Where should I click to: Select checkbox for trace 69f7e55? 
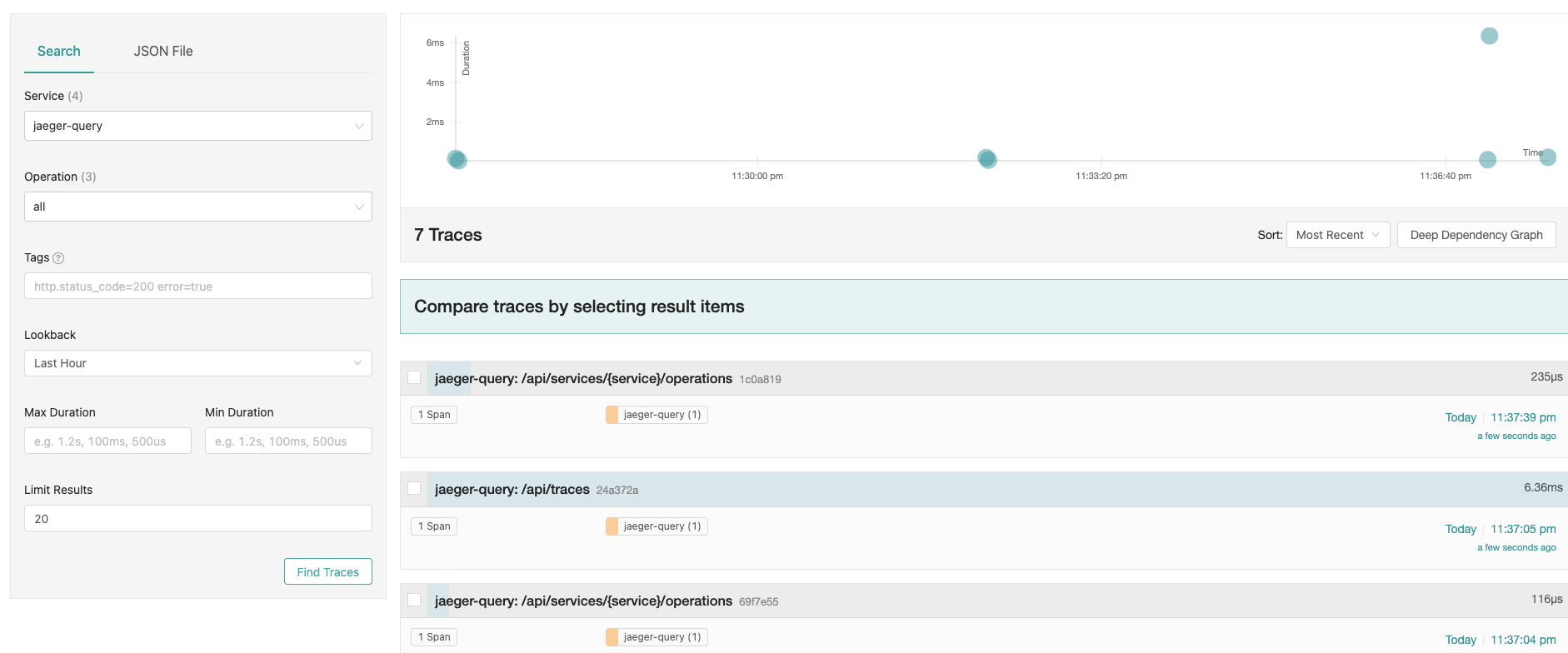(x=414, y=600)
